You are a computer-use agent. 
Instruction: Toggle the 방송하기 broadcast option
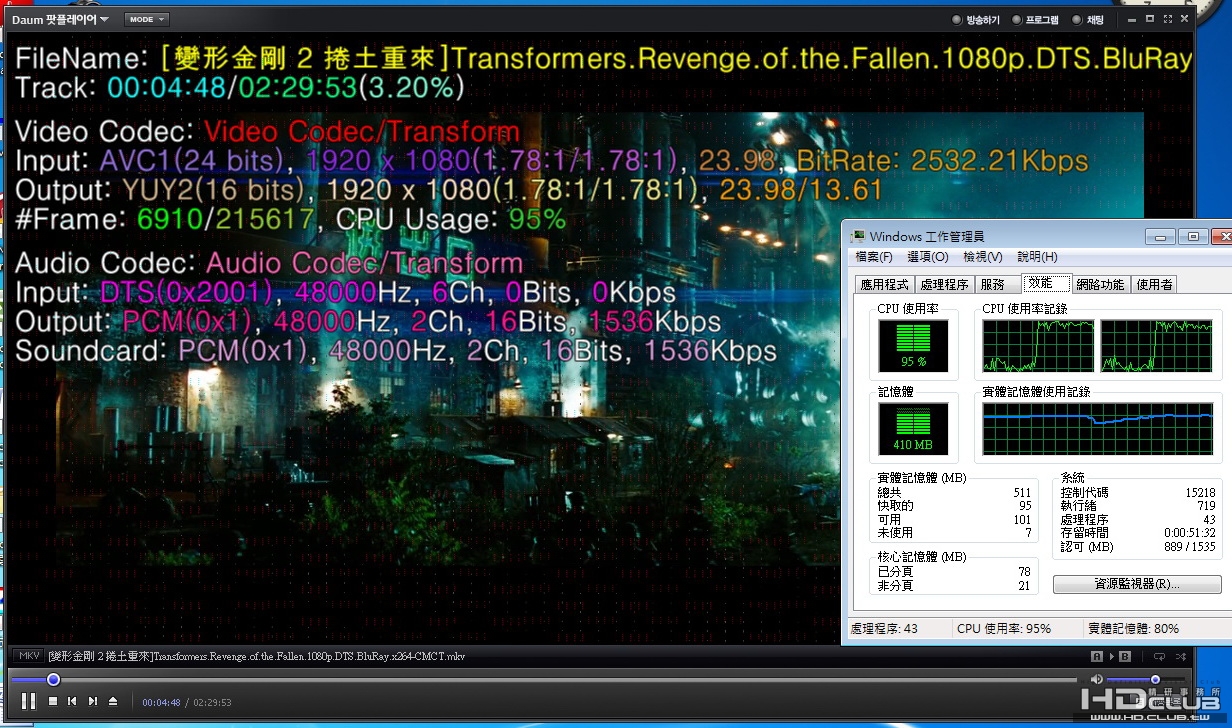tap(976, 19)
